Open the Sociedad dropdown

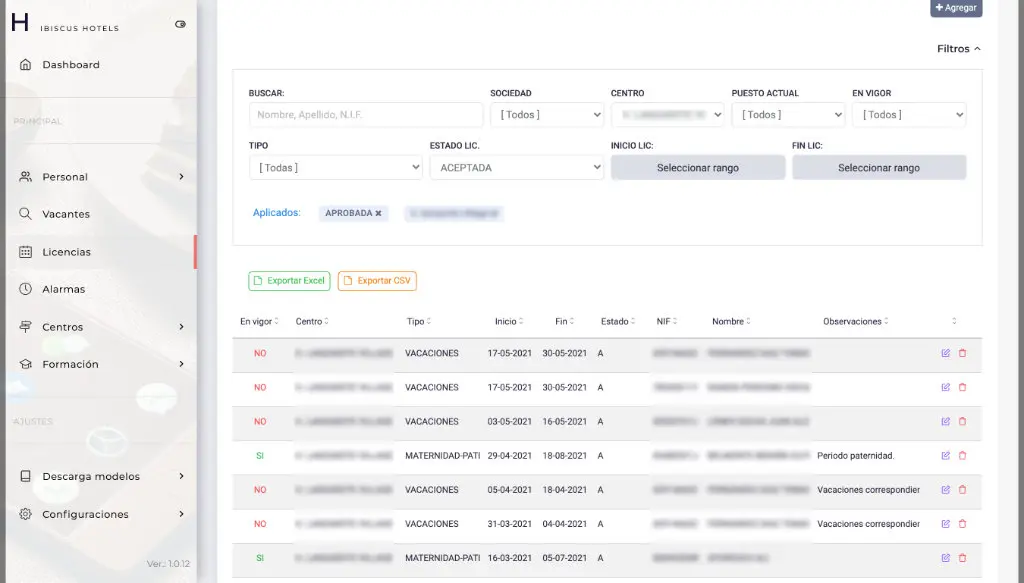click(x=547, y=115)
